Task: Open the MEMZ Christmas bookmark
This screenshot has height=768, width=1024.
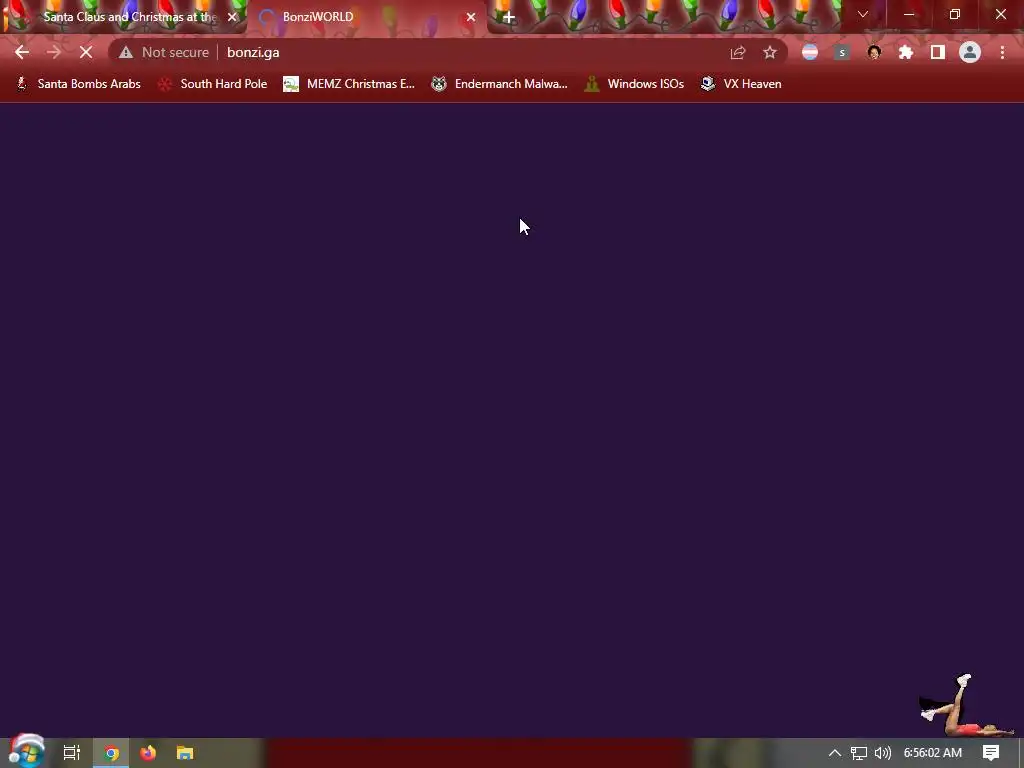Action: tap(349, 84)
